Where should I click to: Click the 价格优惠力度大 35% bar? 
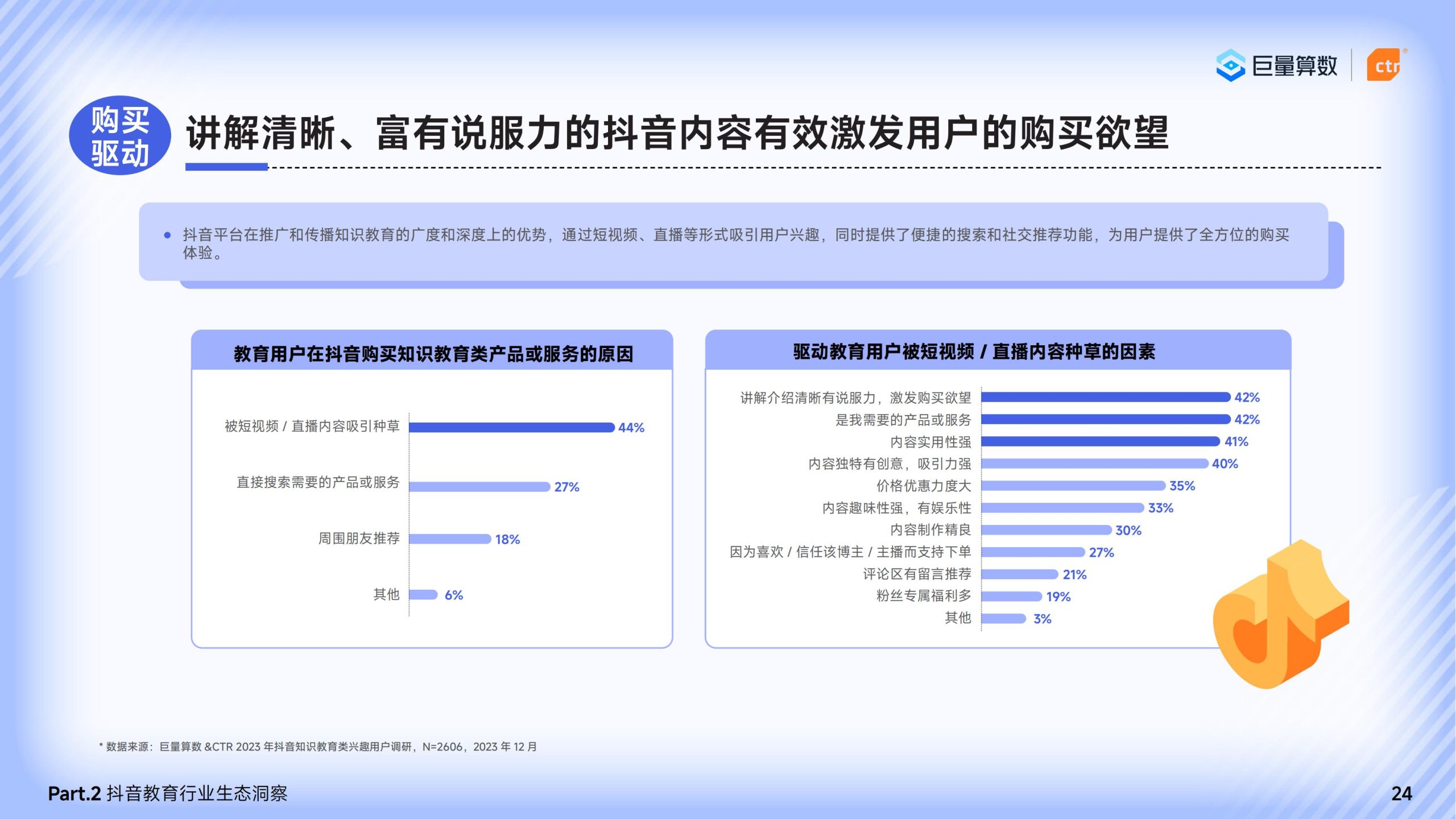tap(1073, 486)
